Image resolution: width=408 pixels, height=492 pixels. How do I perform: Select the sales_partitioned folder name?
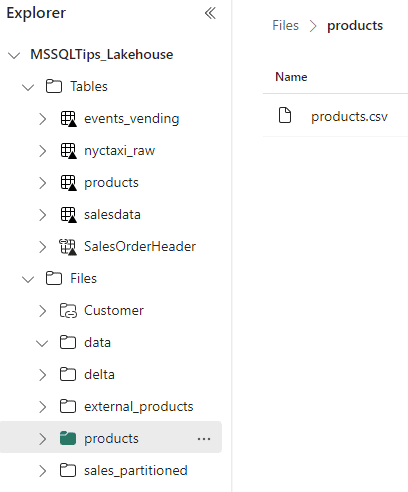pyautogui.click(x=136, y=471)
